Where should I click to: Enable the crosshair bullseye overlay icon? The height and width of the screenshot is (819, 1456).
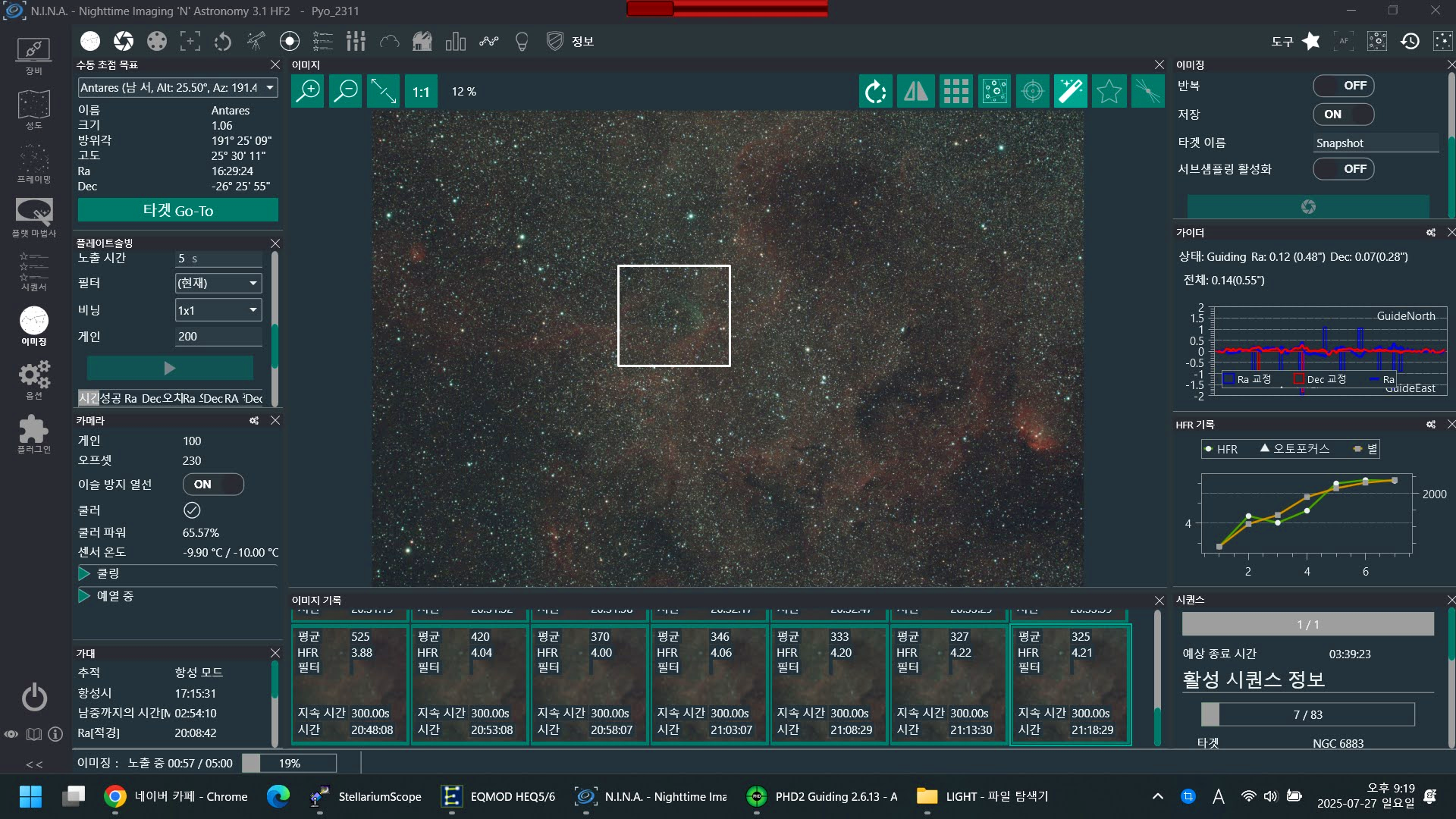coord(1032,91)
